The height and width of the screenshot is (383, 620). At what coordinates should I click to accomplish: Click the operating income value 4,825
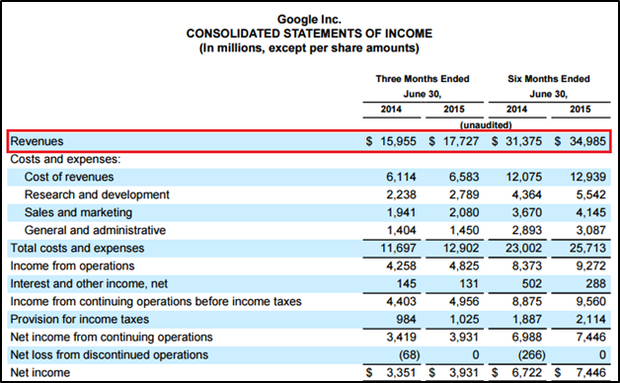[x=464, y=266]
